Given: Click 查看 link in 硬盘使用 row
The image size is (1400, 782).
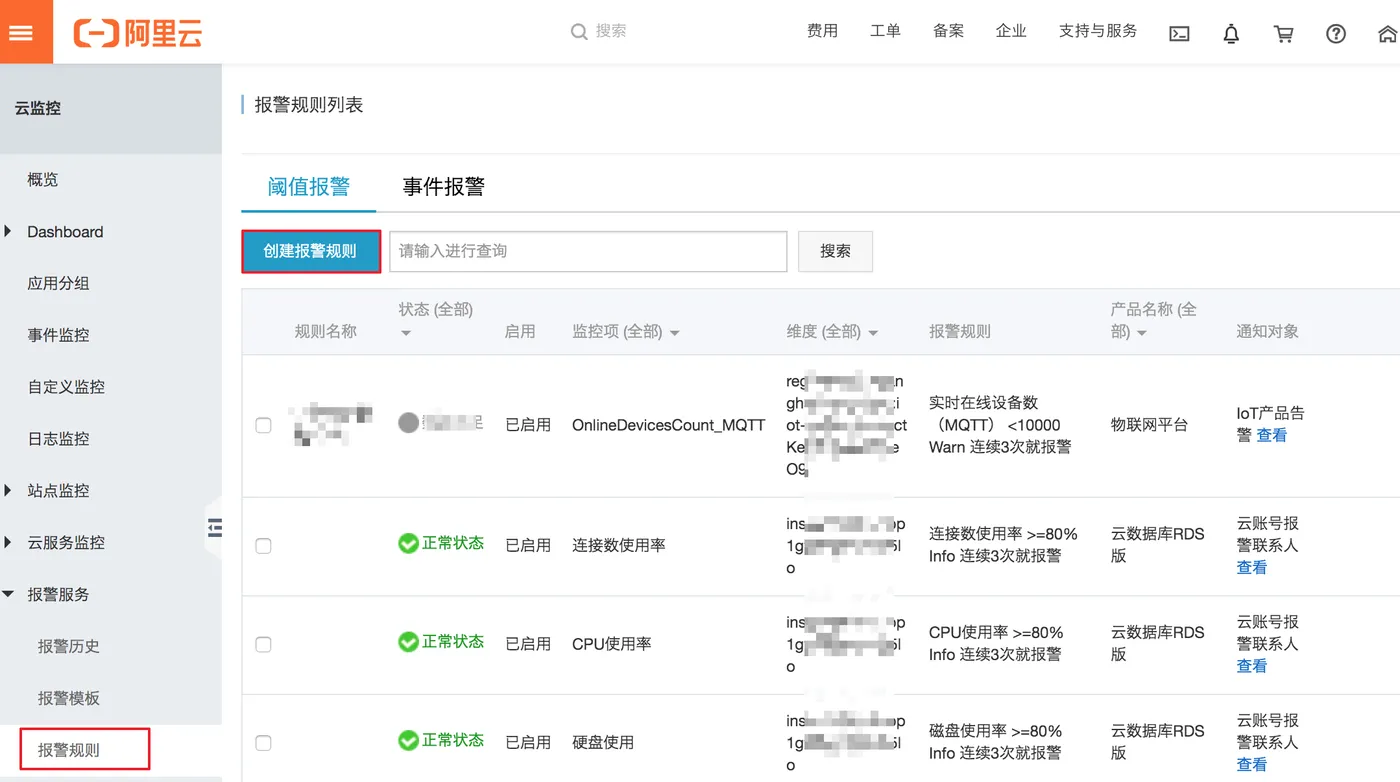Looking at the screenshot, I should (x=1252, y=765).
